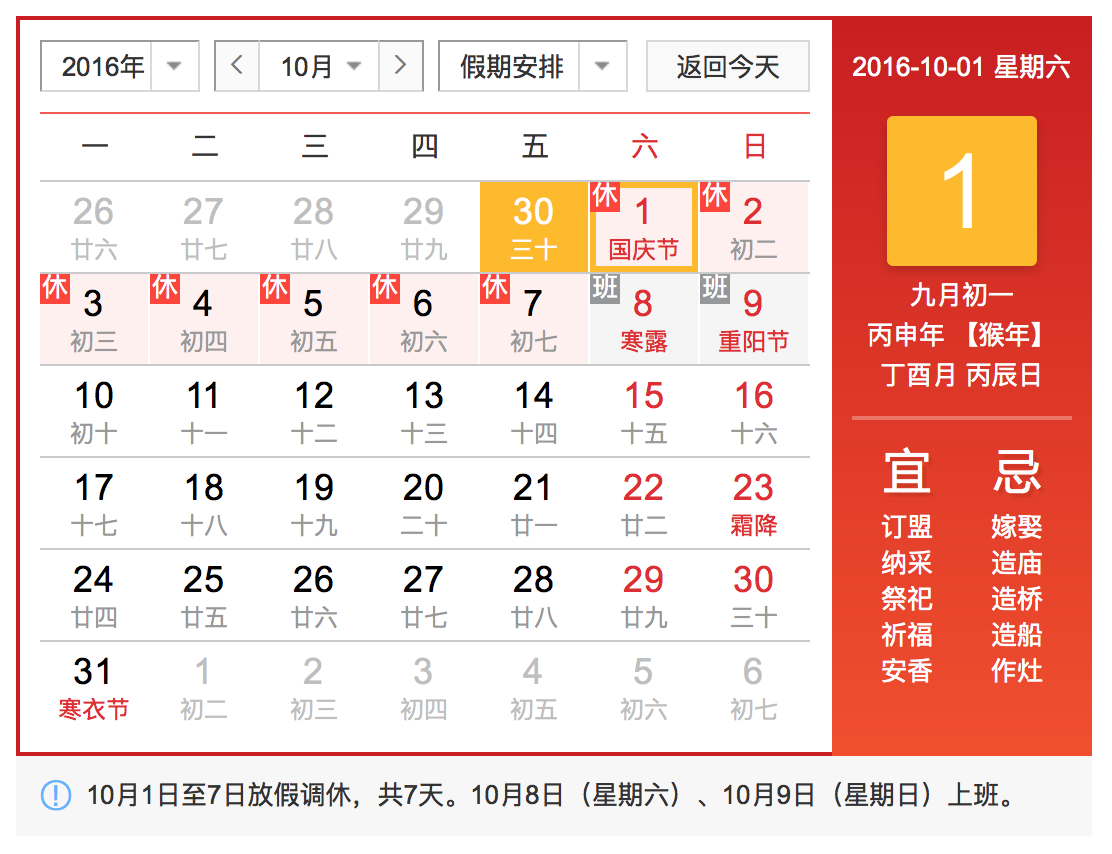
Task: Click the 休 badge on October 7
Action: pos(495,288)
